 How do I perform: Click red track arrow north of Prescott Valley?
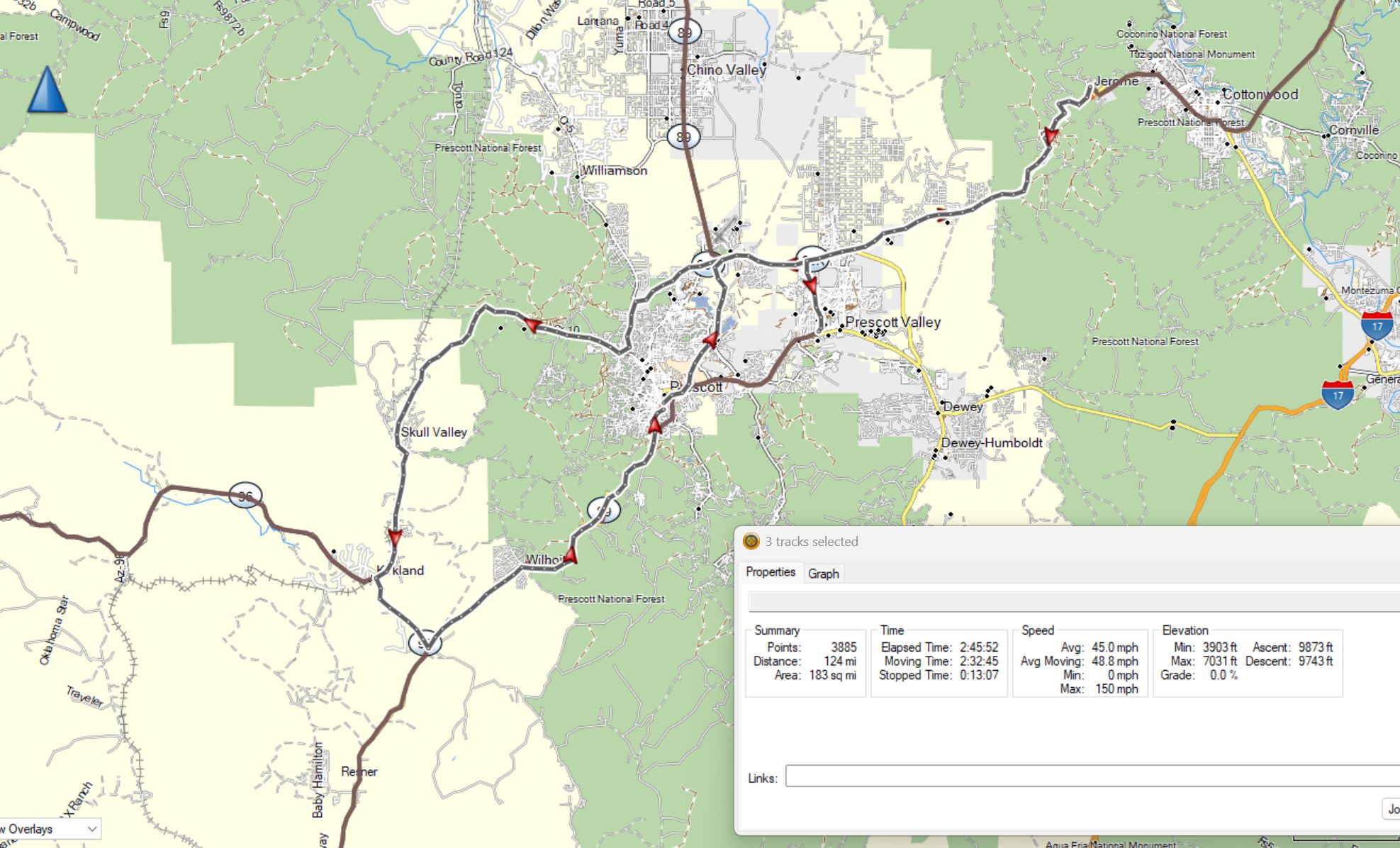[810, 286]
